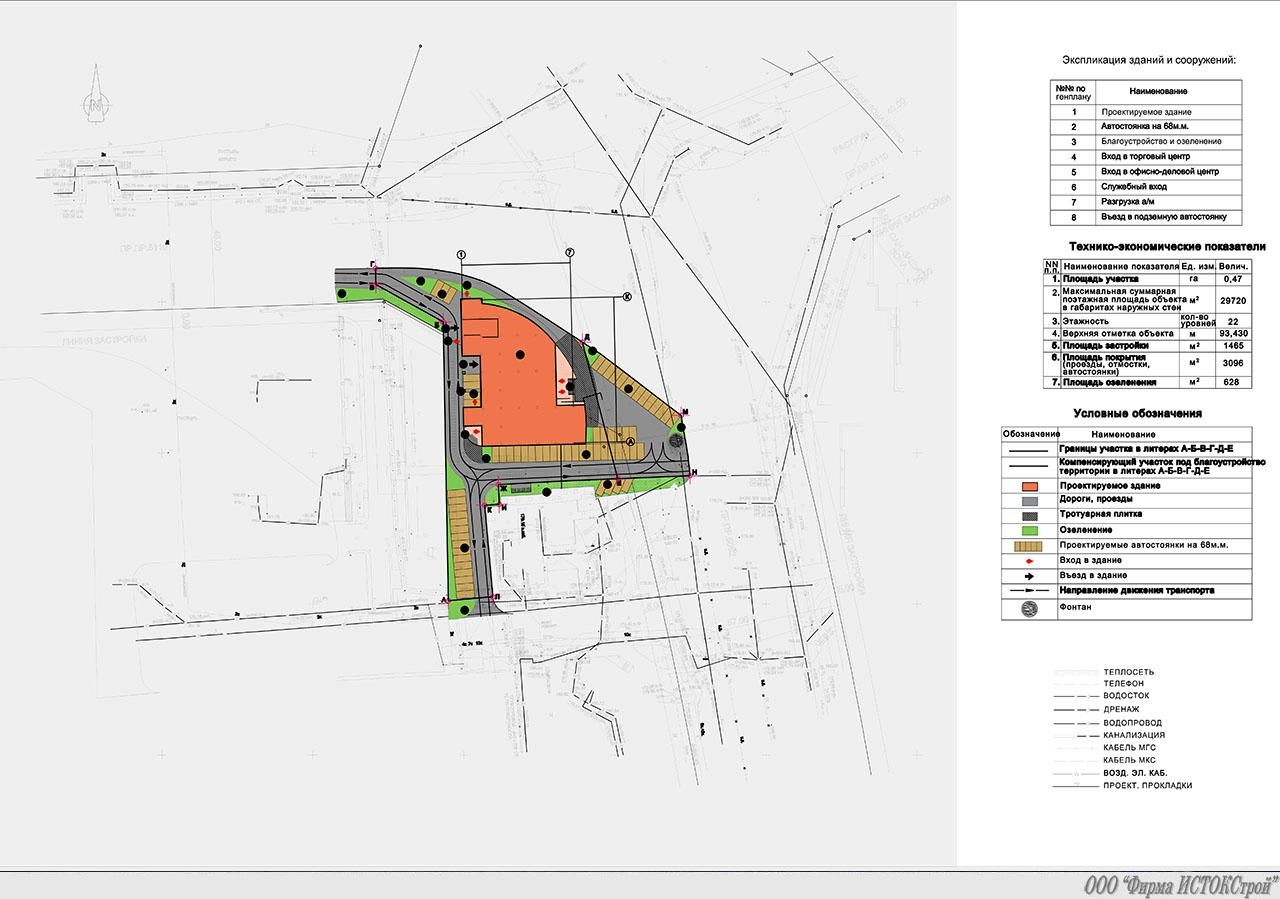The width and height of the screenshot is (1280, 899).
Task: Click the parking lot pattern symbol in legend
Action: 1028,545
